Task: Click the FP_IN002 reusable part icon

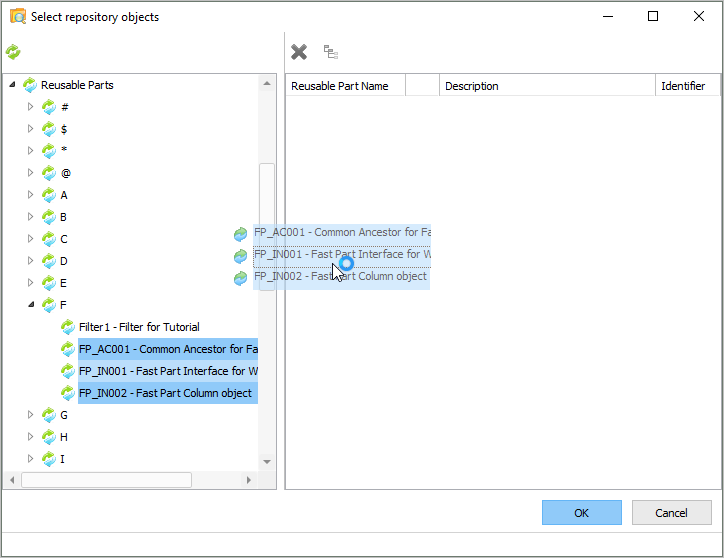Action: pos(68,393)
